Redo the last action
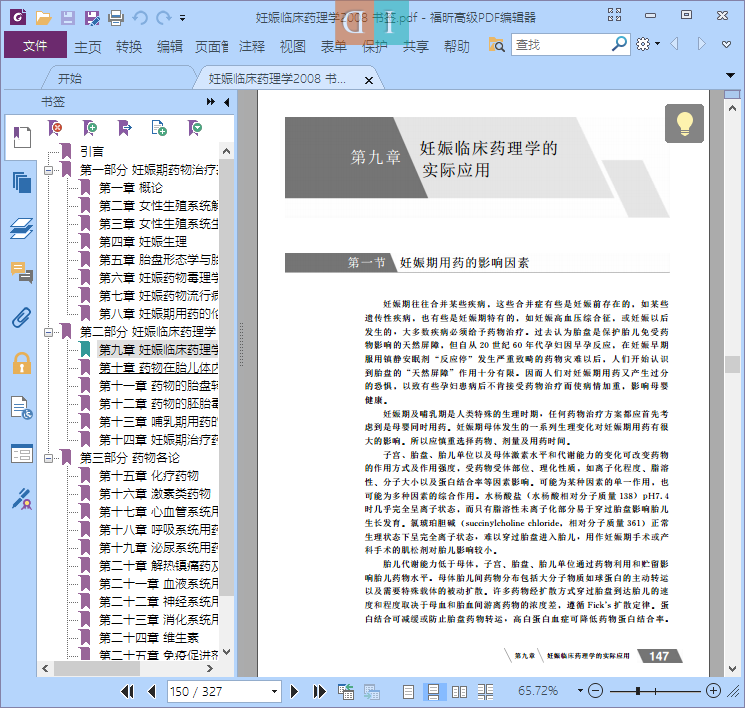Image resolution: width=745 pixels, height=708 pixels. coord(164,18)
